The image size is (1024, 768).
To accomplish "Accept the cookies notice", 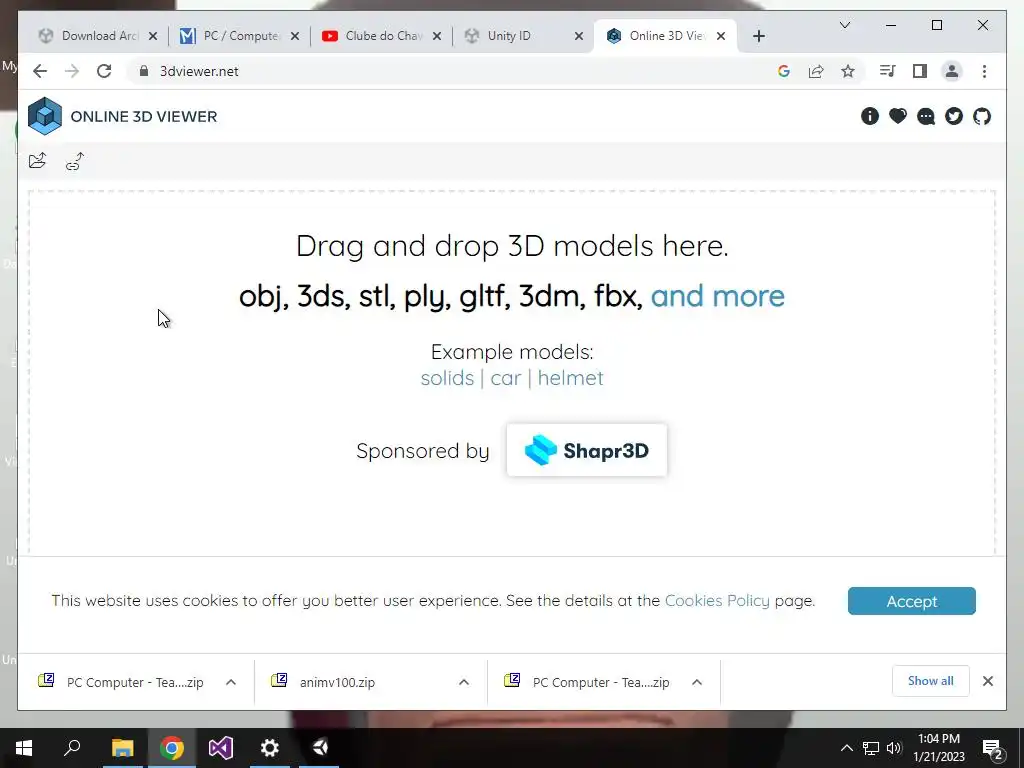I will [x=912, y=601].
